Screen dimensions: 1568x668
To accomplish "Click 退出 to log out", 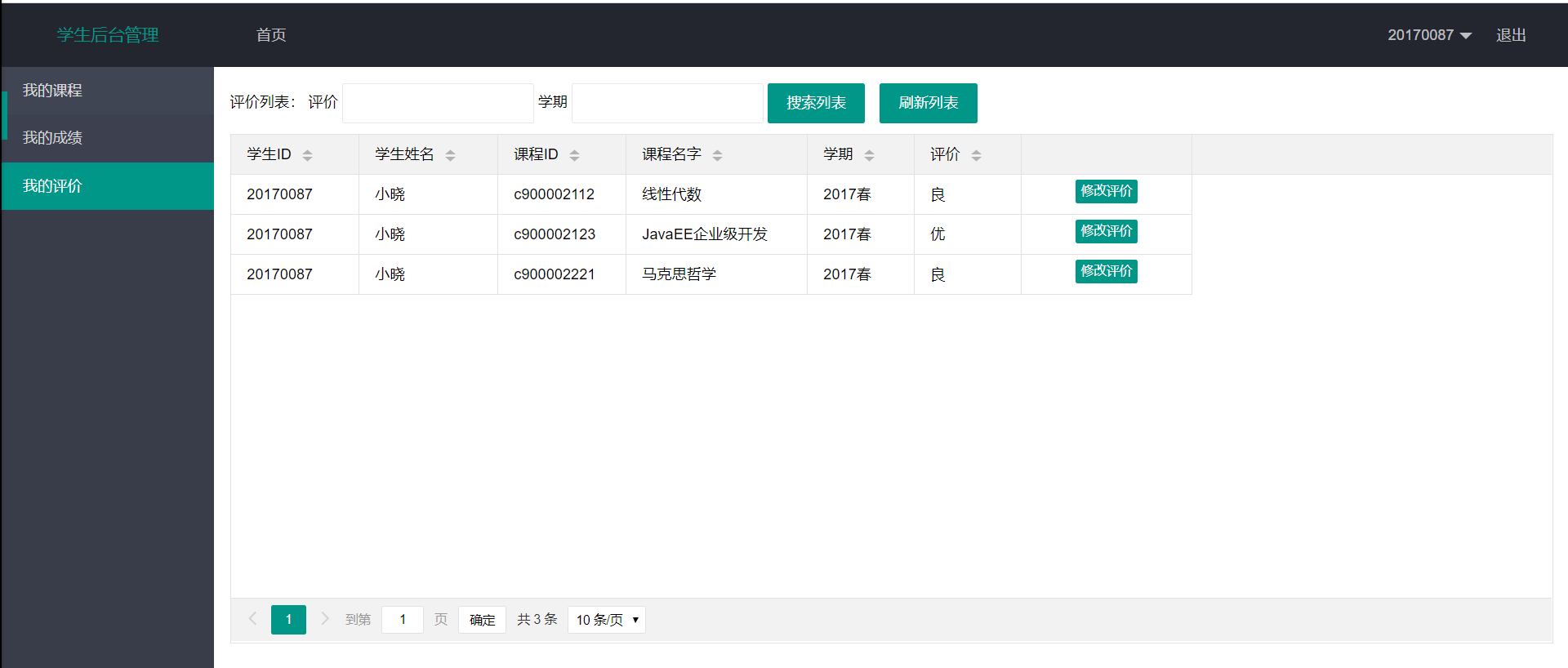I will (1511, 35).
